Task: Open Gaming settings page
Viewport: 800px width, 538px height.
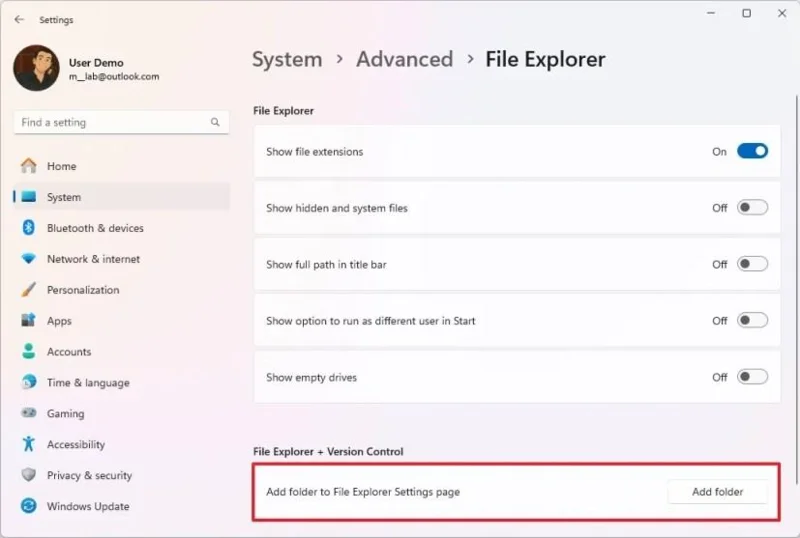Action: click(x=121, y=413)
